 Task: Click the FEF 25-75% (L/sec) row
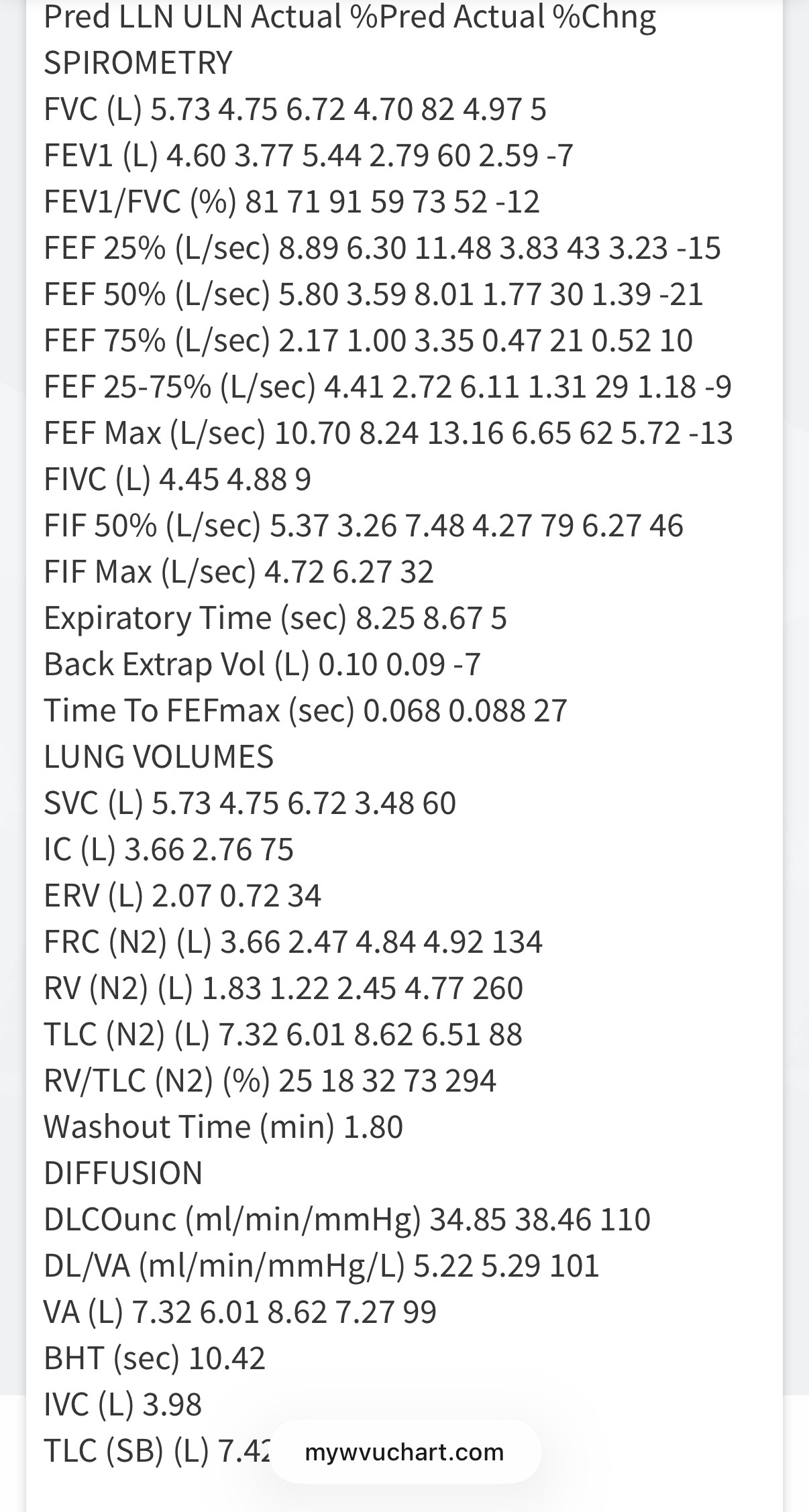click(x=387, y=387)
